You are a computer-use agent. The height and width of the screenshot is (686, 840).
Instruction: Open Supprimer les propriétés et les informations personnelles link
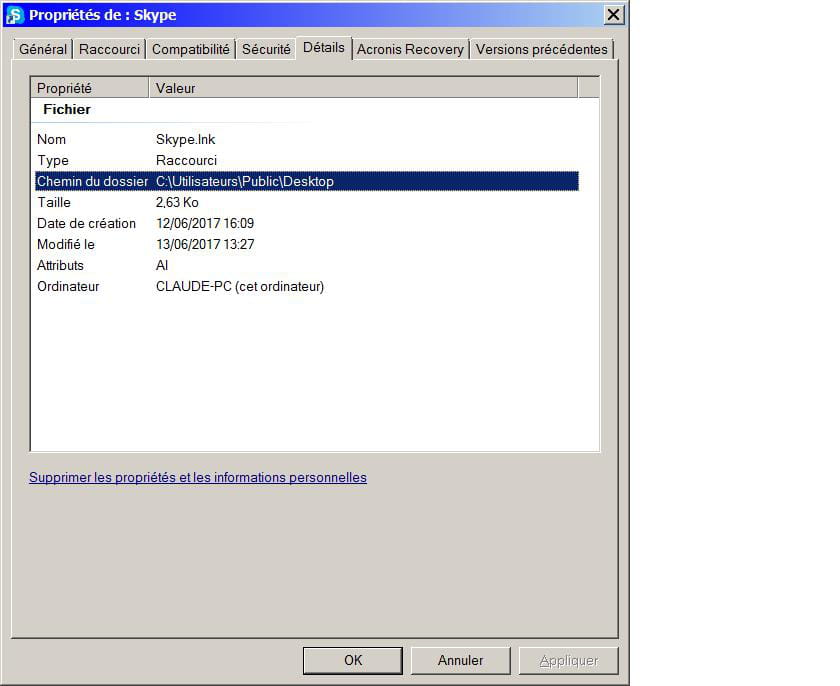[x=198, y=477]
